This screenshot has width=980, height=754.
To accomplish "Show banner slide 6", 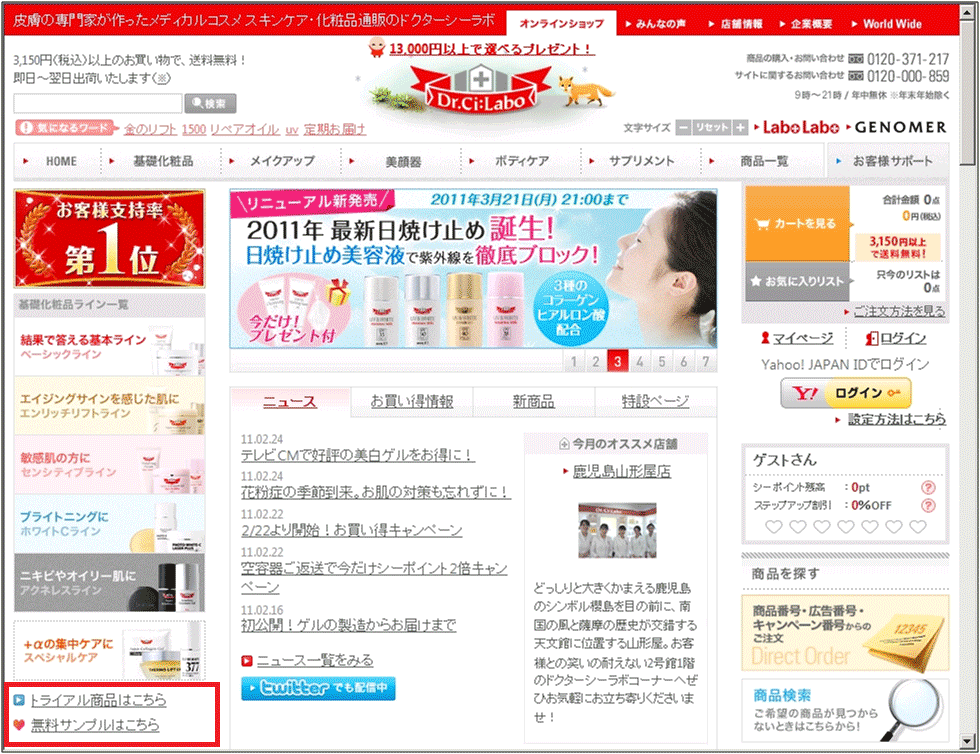I will tap(684, 361).
